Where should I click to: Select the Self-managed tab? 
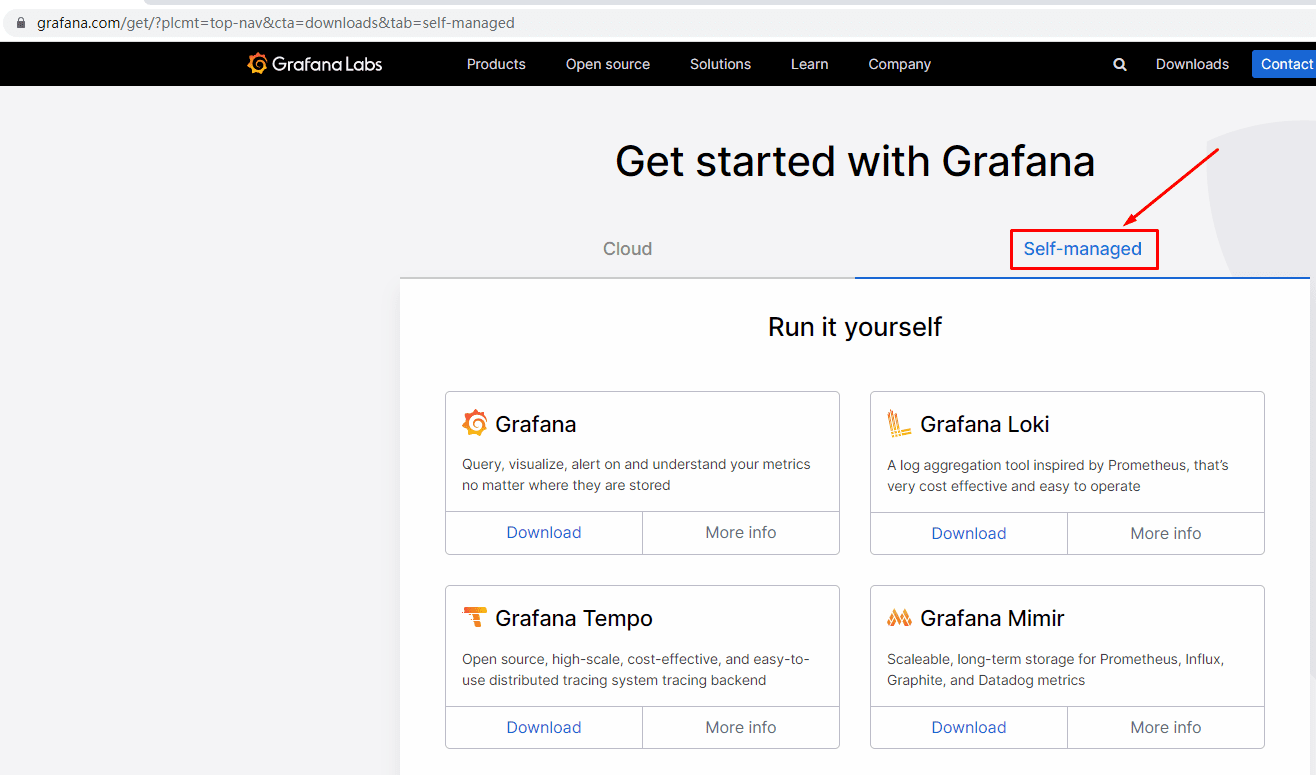(1083, 249)
